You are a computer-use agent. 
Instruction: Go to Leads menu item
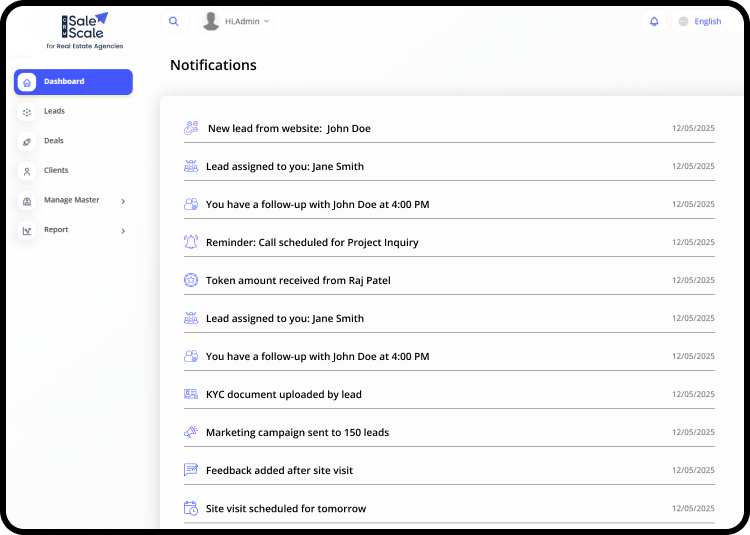click(54, 111)
